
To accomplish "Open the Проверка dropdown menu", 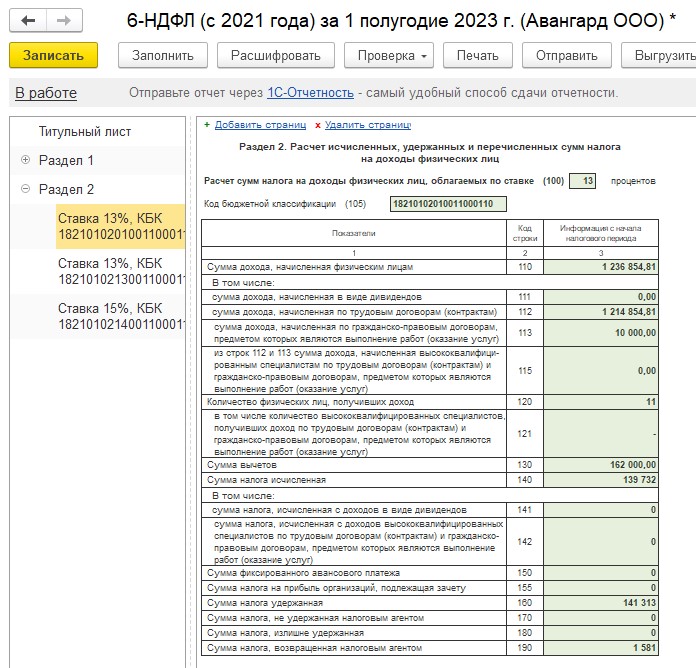I will coord(389,55).
